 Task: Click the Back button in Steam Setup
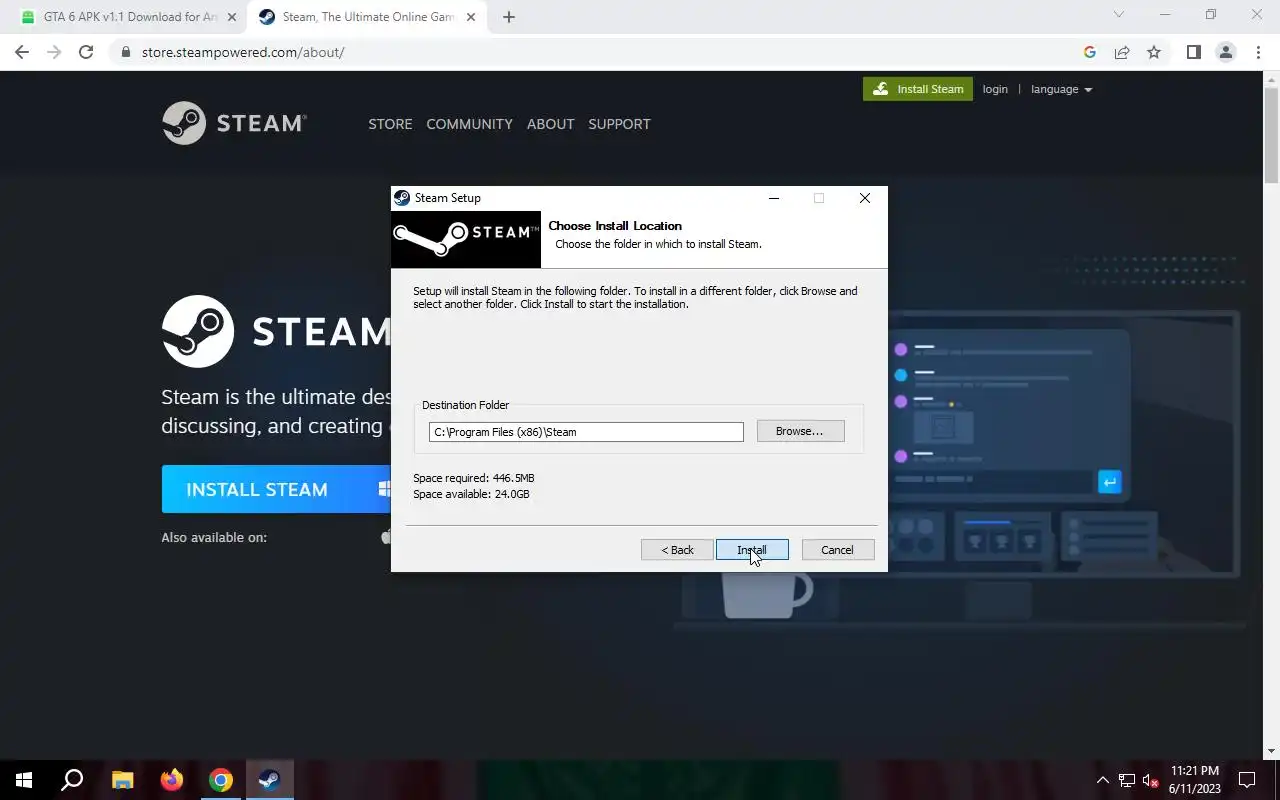tap(677, 550)
